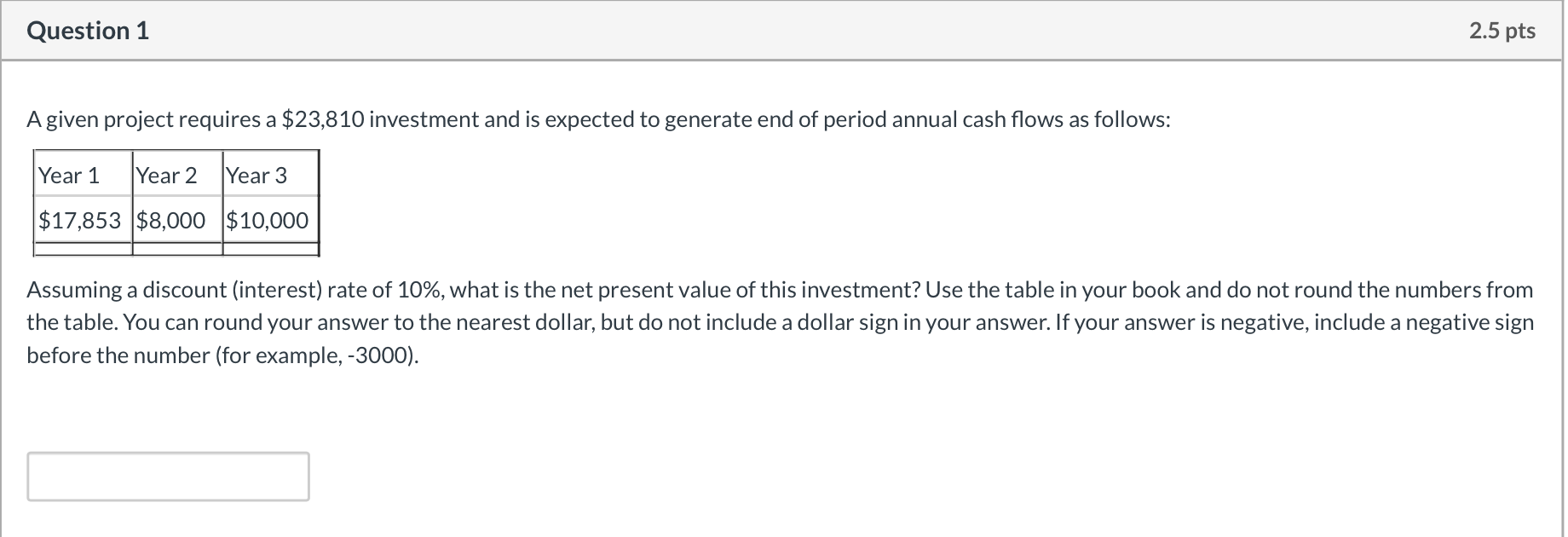Click inside the blank answer box

[166, 476]
